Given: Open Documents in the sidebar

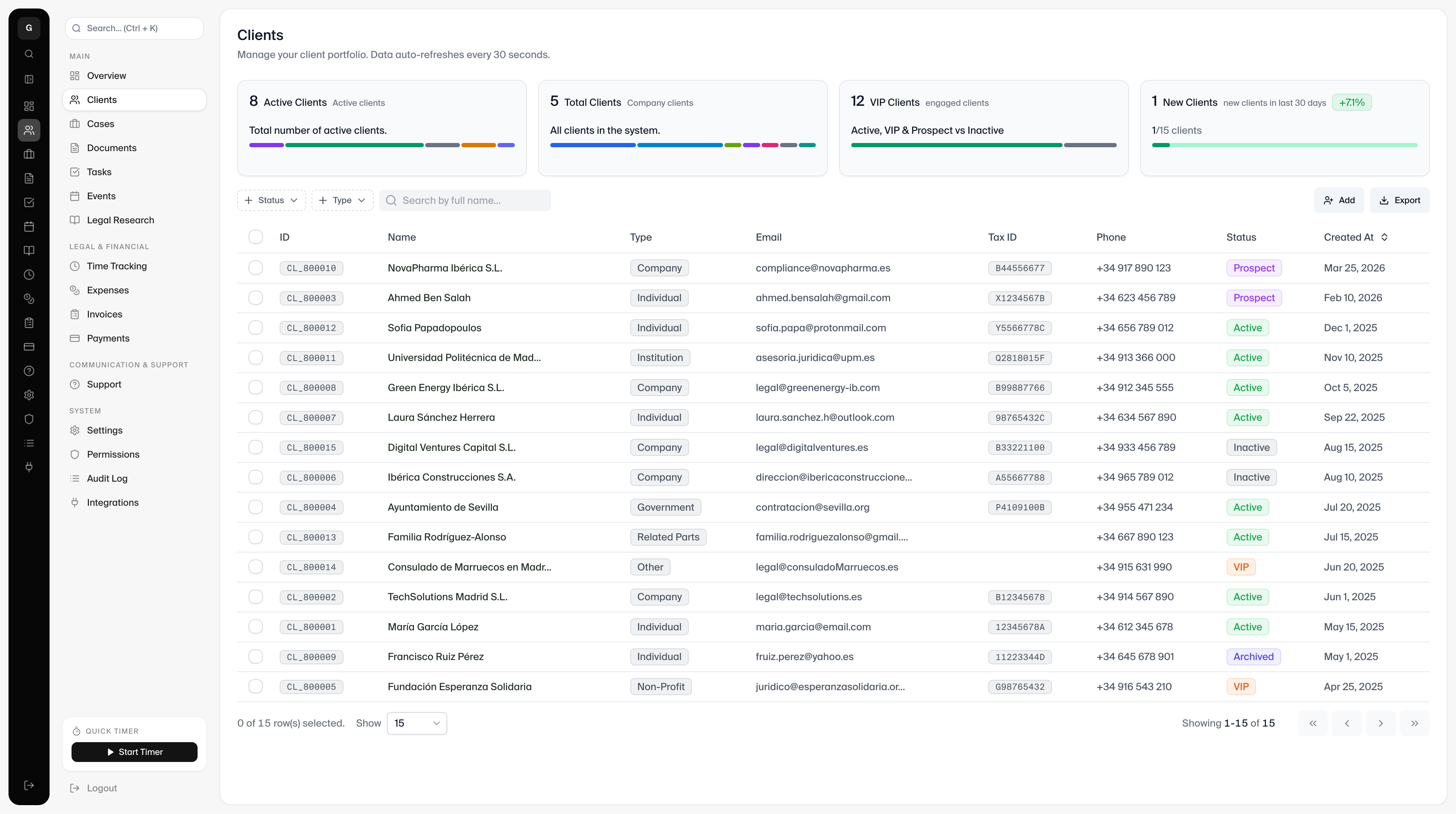Looking at the screenshot, I should tap(135, 148).
